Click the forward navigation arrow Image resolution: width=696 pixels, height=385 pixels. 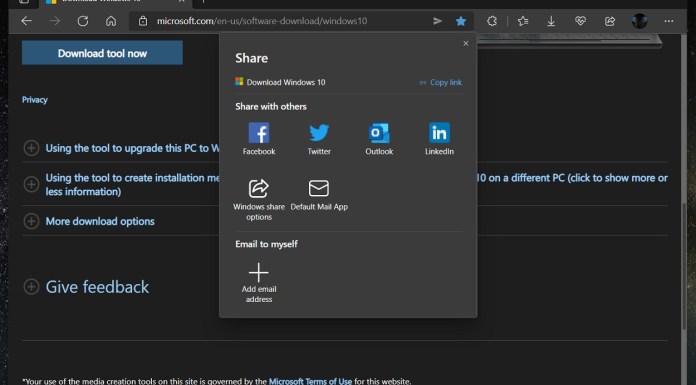click(x=55, y=21)
